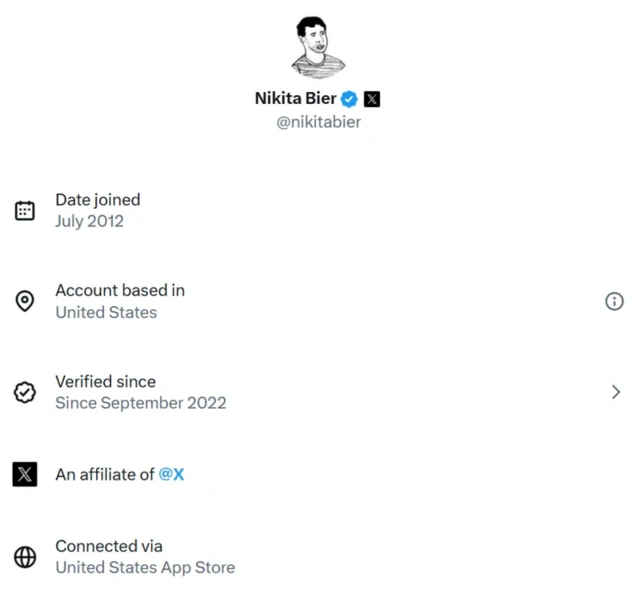Open the Verified since row
The image size is (640, 614).
point(105,381)
